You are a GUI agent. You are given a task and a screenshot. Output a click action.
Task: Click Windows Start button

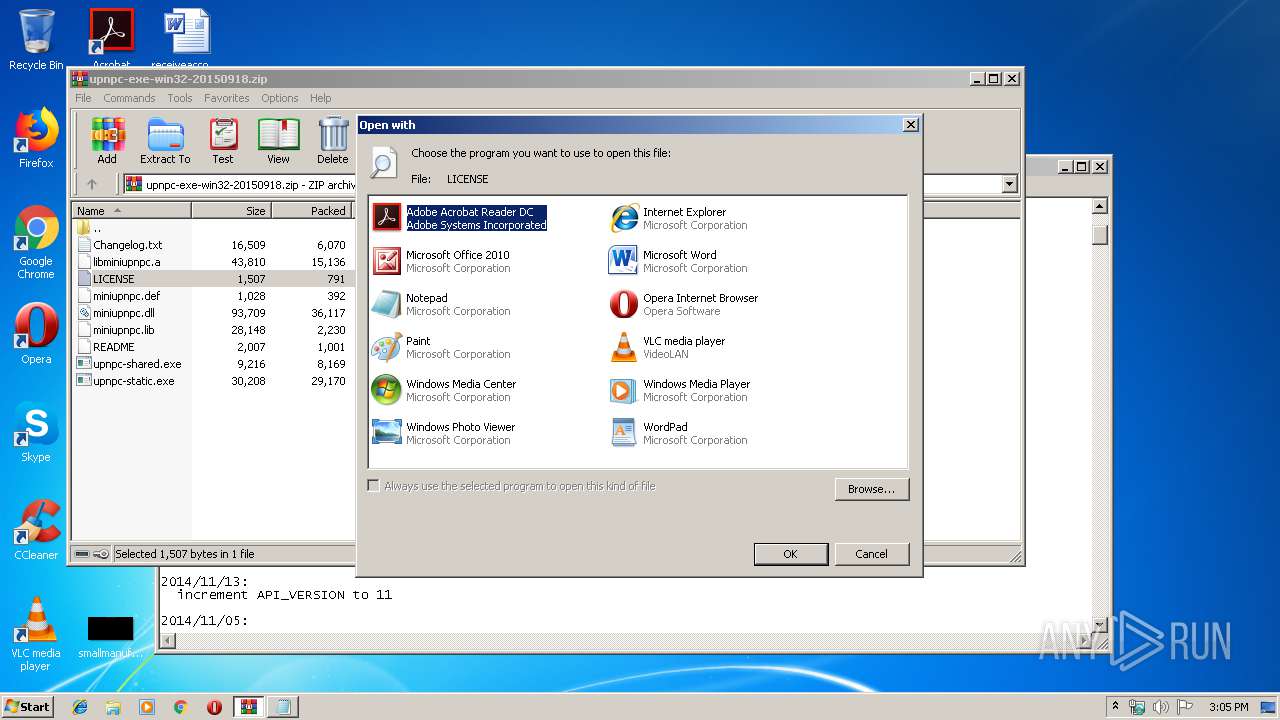27,706
